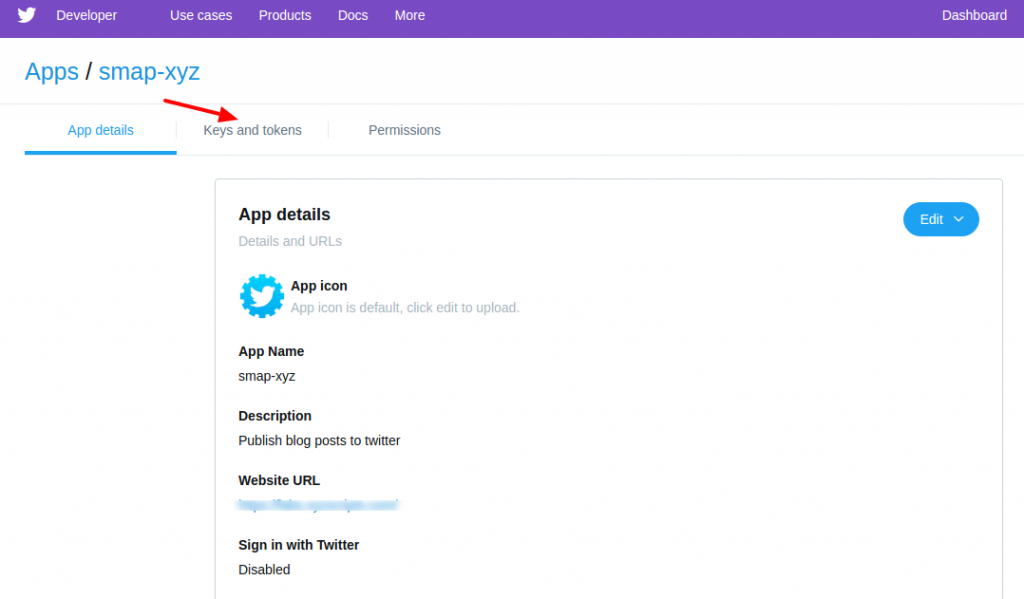Go to the Dashboard
This screenshot has height=599, width=1024.
[x=973, y=15]
